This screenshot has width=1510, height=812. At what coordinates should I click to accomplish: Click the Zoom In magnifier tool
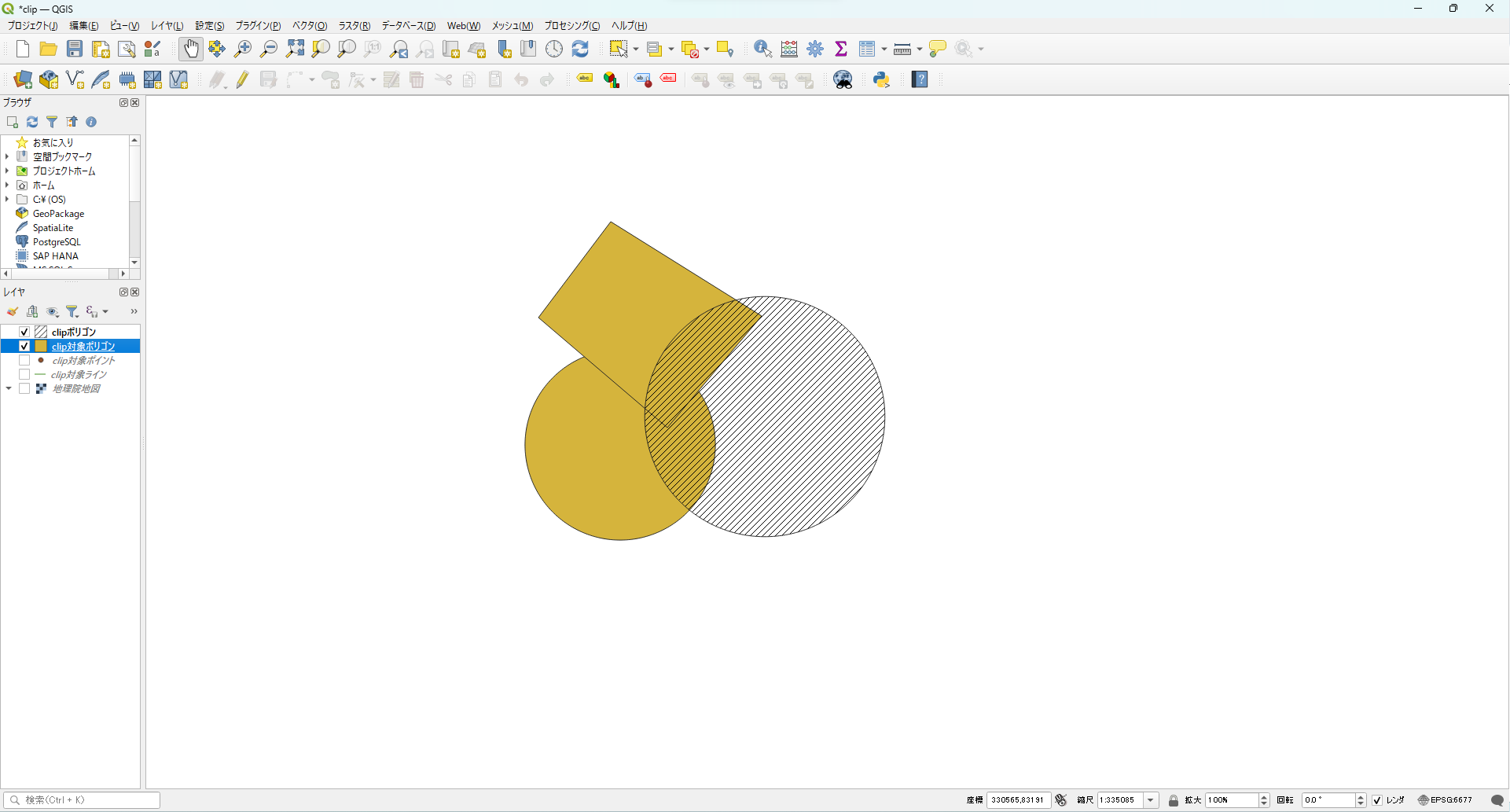pos(243,49)
